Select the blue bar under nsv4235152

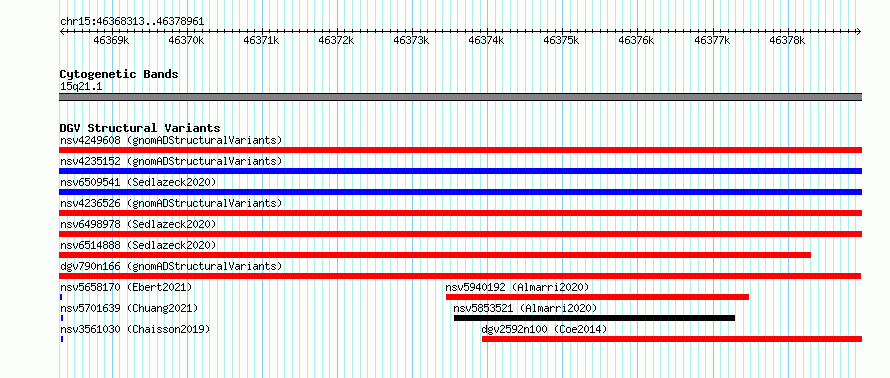(460, 171)
